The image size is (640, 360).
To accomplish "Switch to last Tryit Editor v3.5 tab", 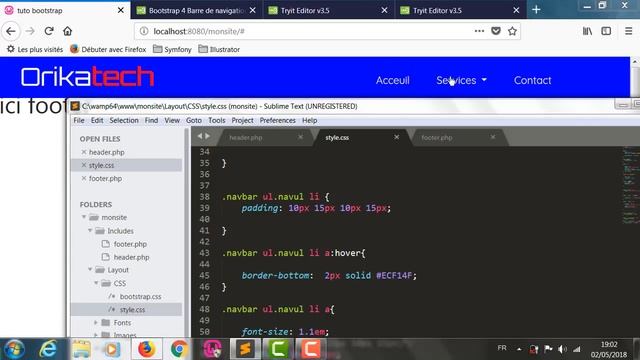I will 461,10.
